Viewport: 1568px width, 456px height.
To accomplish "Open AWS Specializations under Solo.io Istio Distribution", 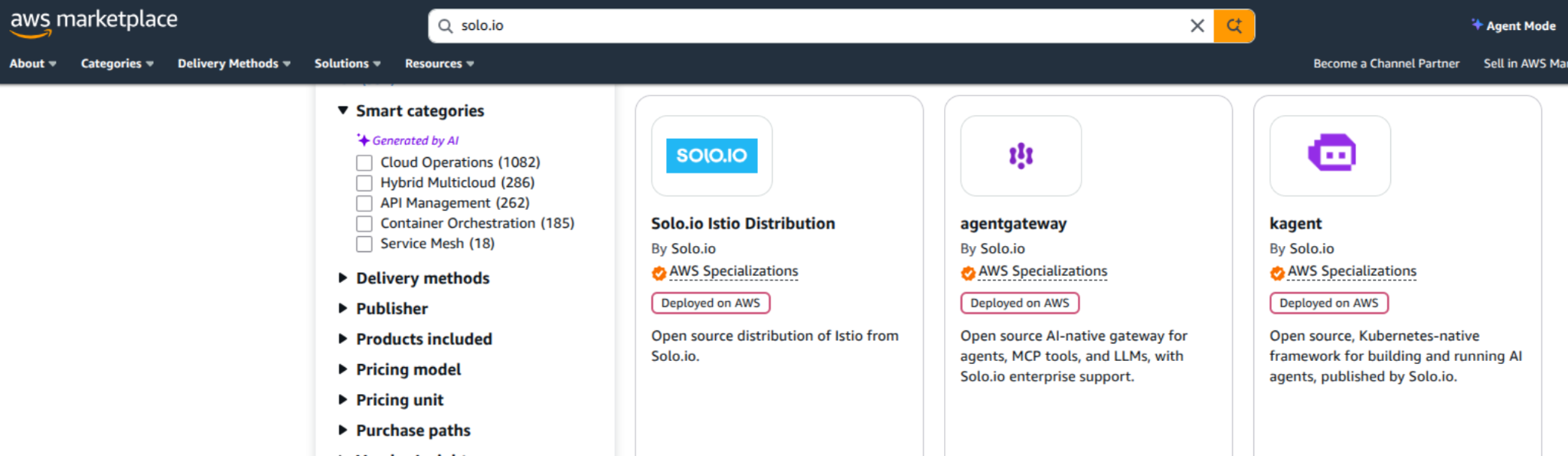I will [733, 271].
